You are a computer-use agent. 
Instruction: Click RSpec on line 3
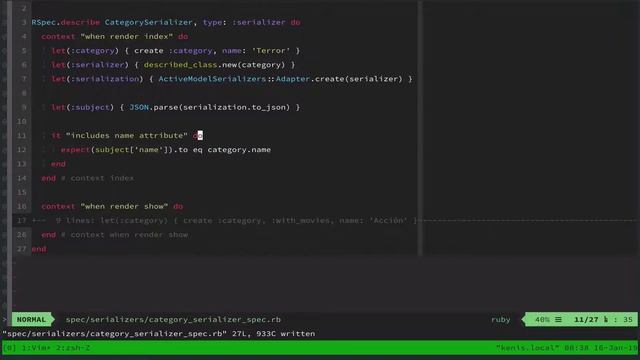[44, 22]
